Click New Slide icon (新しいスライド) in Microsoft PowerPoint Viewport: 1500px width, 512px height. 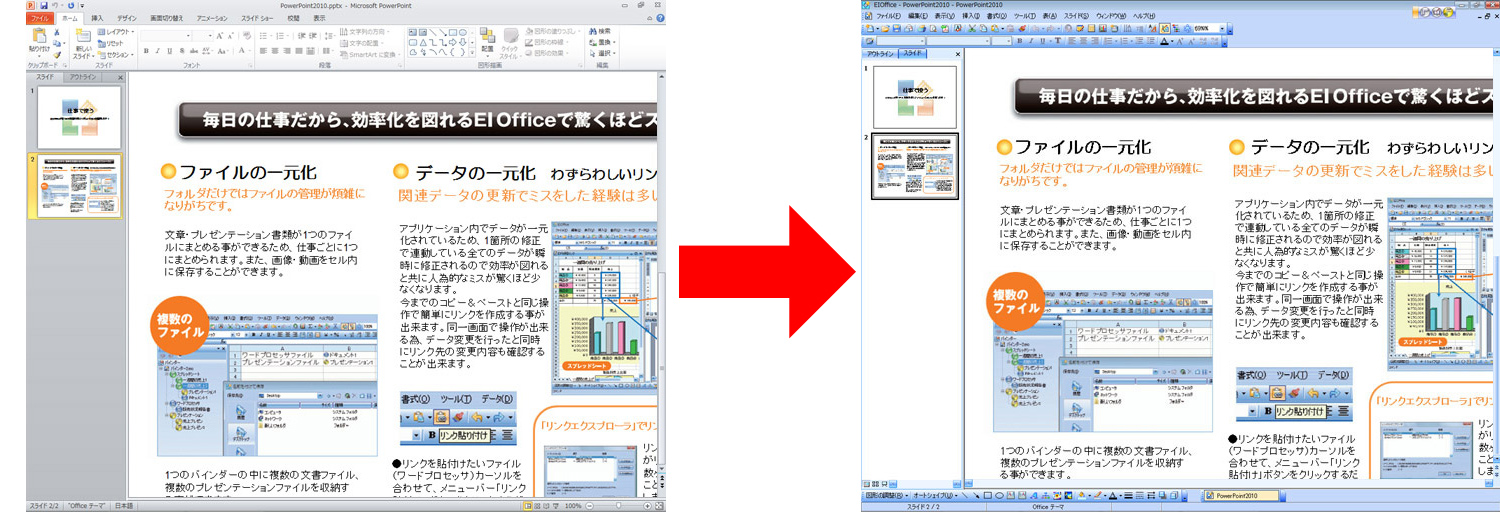click(x=84, y=36)
